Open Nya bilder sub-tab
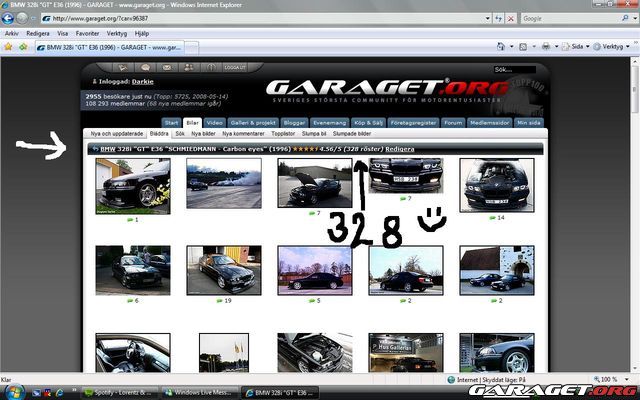Image resolution: width=640 pixels, height=400 pixels. [x=203, y=134]
